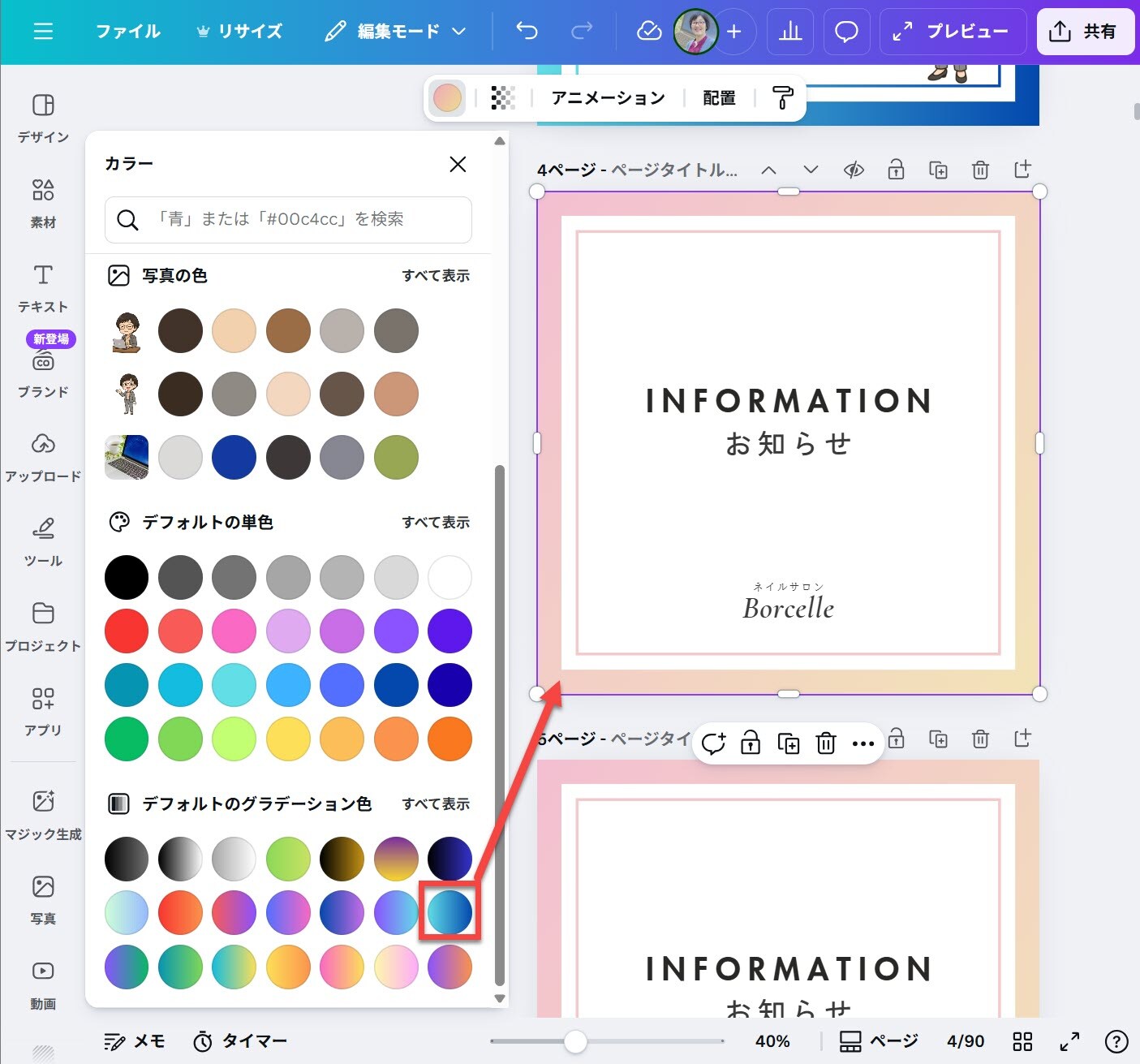
Task: Select the highlighted teal-blue gradient swatch
Action: [x=450, y=912]
